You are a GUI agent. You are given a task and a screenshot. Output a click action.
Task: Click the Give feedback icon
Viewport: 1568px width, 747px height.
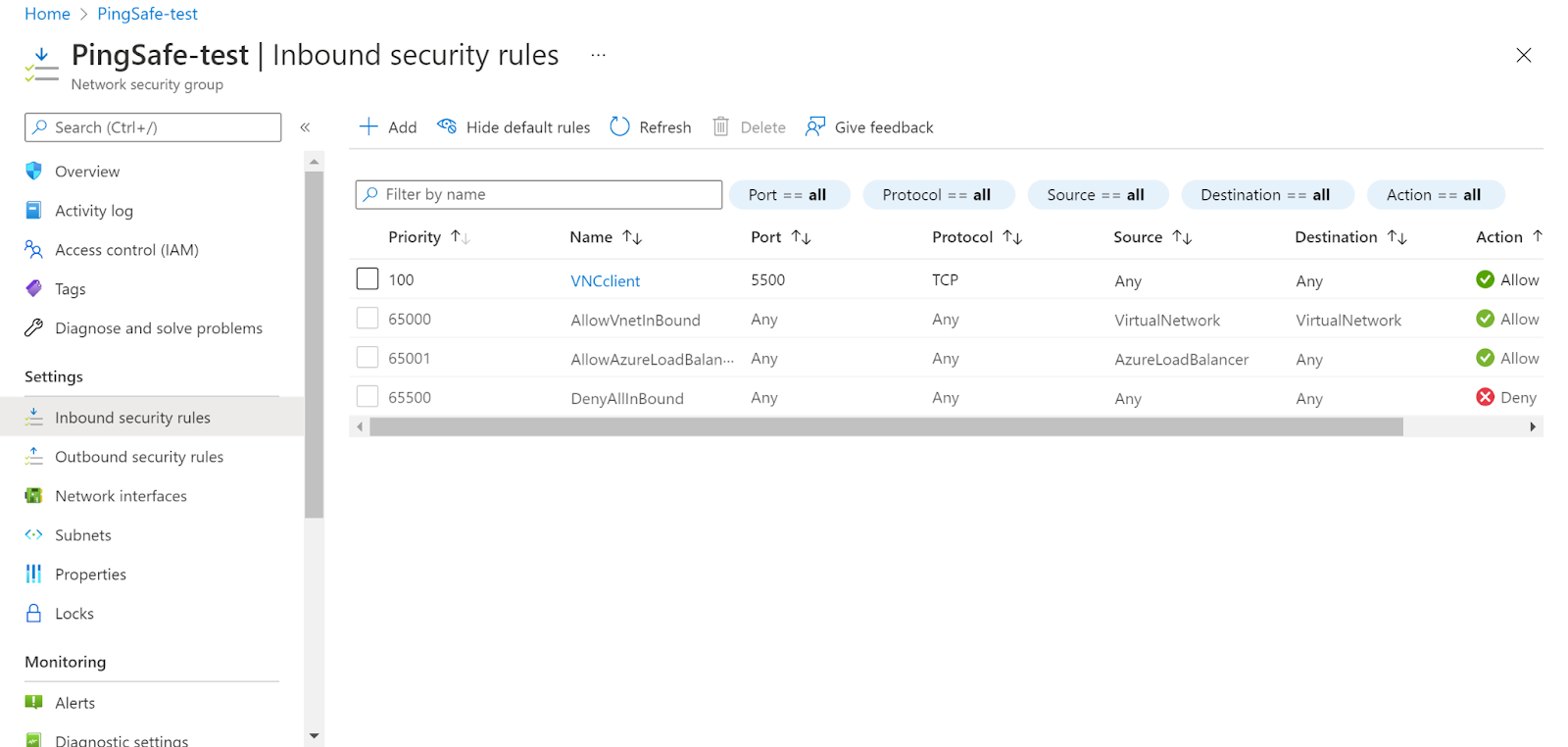coord(814,126)
